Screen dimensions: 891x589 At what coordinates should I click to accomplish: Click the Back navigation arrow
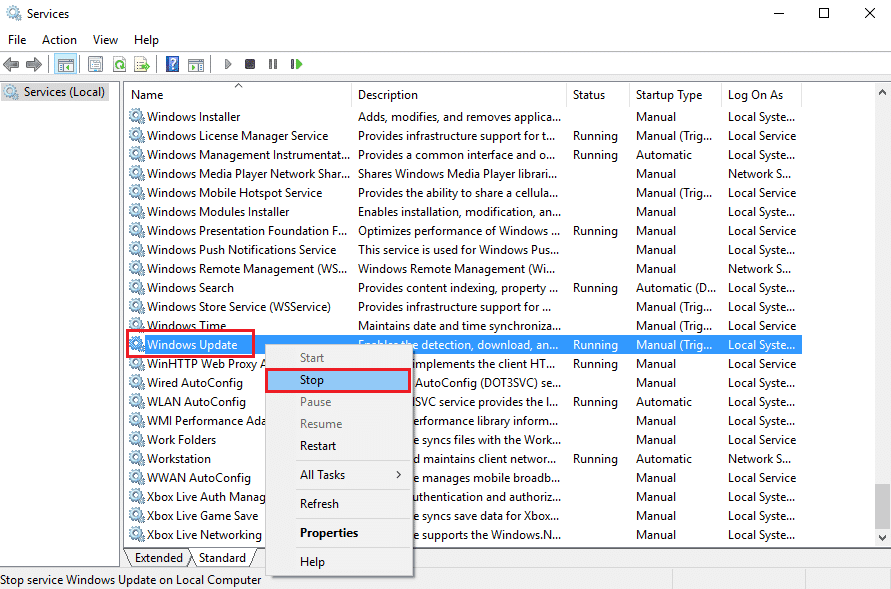tap(12, 63)
